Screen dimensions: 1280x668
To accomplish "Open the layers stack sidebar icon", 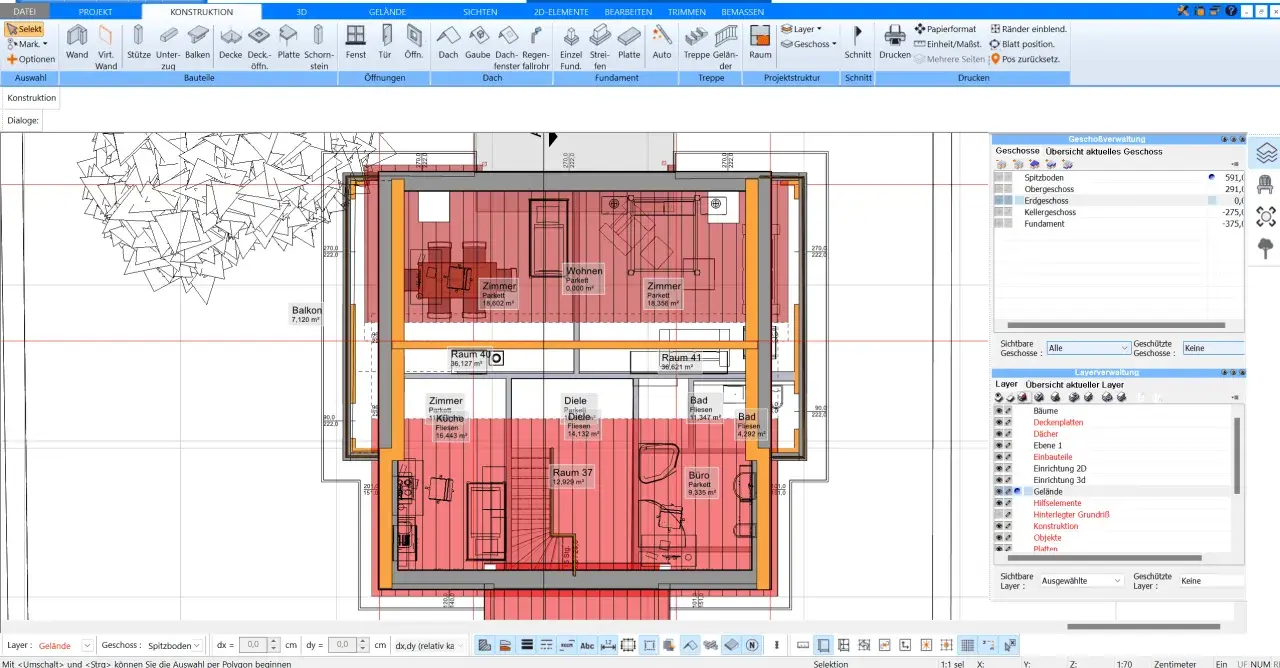I will pyautogui.click(x=1266, y=153).
